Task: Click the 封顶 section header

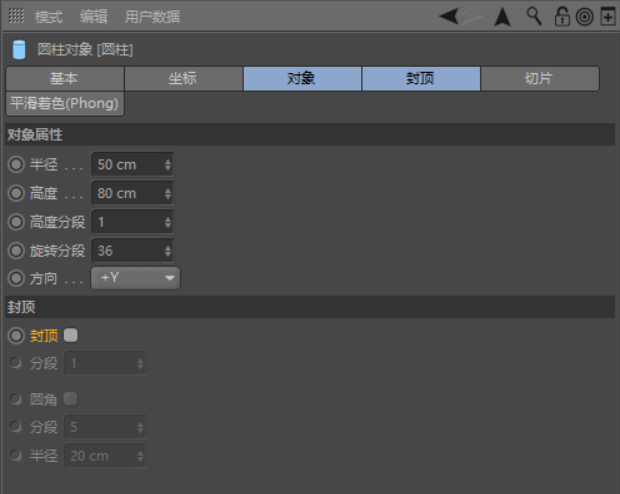Action: [310, 307]
